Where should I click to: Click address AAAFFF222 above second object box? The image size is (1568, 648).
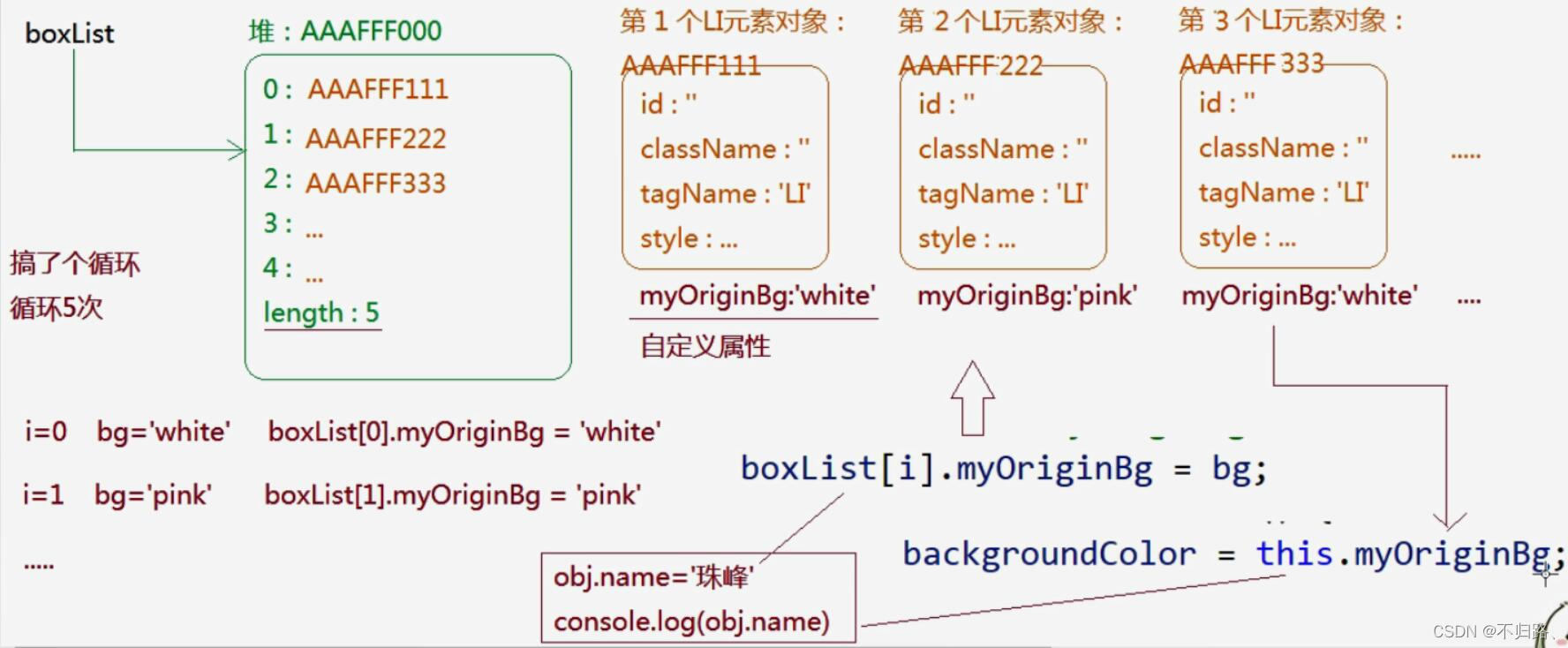click(971, 65)
